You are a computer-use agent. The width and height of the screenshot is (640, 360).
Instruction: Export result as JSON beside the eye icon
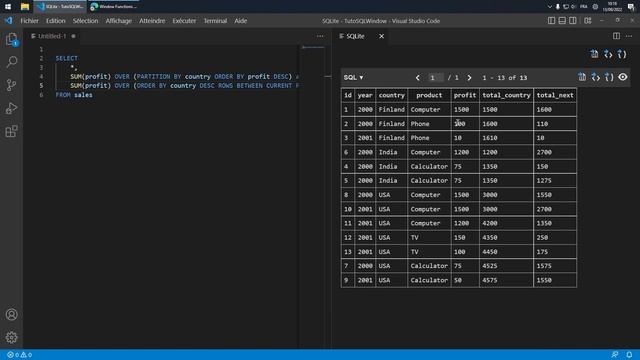tap(609, 77)
